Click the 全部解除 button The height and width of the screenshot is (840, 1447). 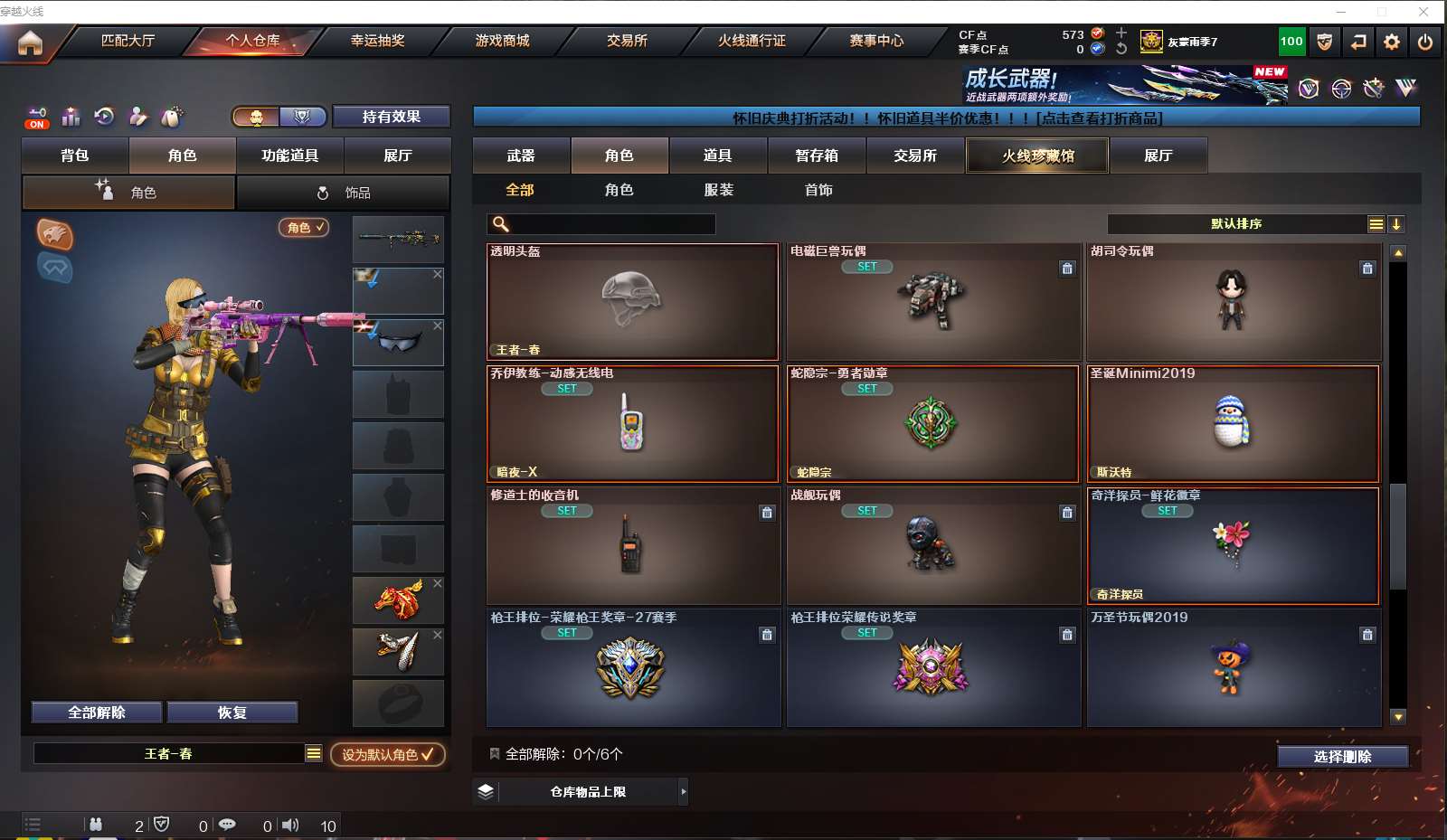pyautogui.click(x=97, y=713)
